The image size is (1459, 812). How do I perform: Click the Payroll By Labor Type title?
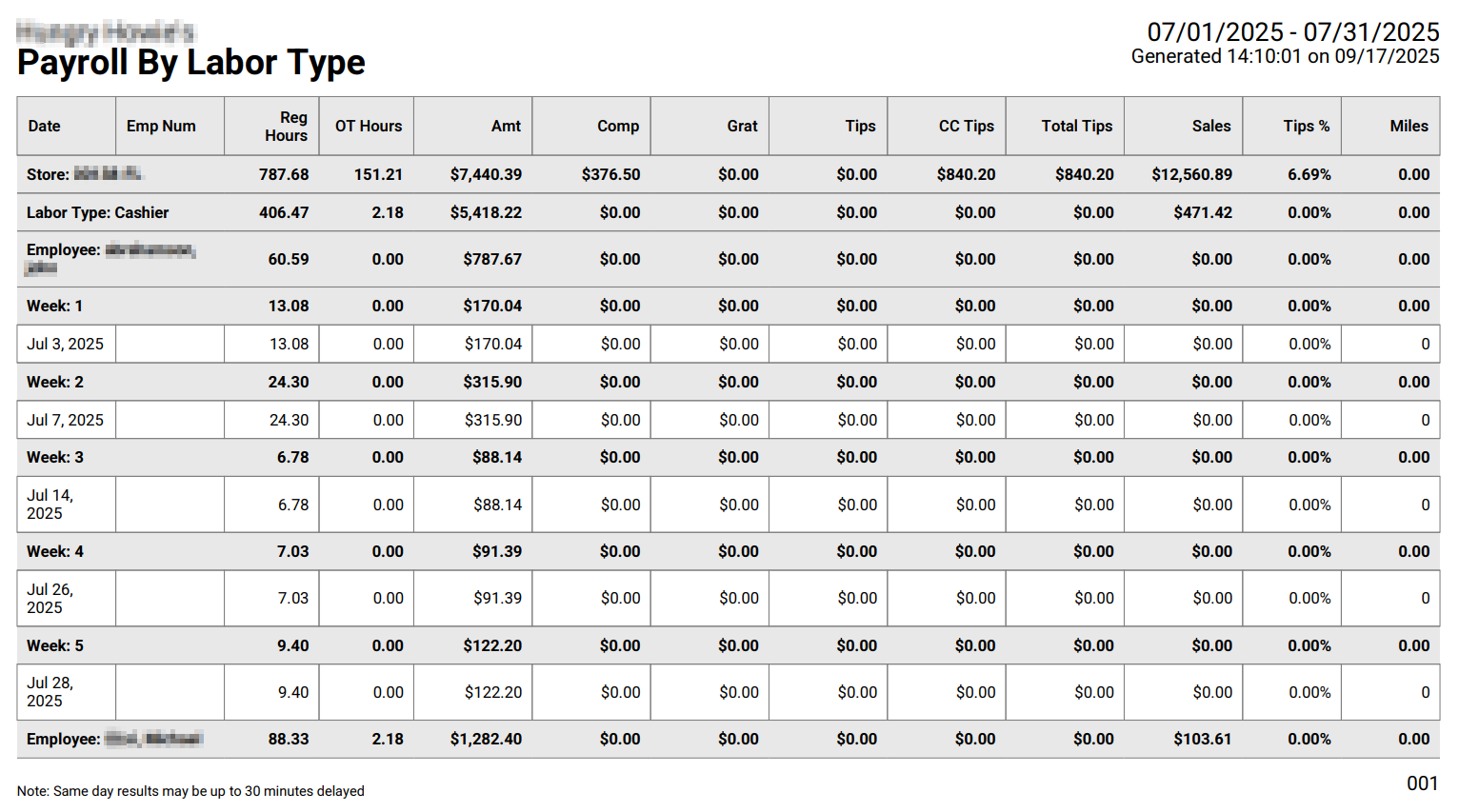191,63
